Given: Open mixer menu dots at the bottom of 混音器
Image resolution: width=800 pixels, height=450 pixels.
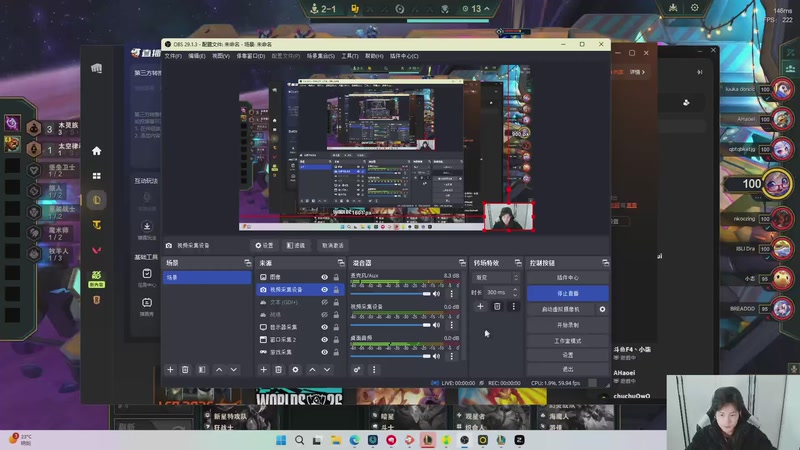Looking at the screenshot, I should coord(374,369).
